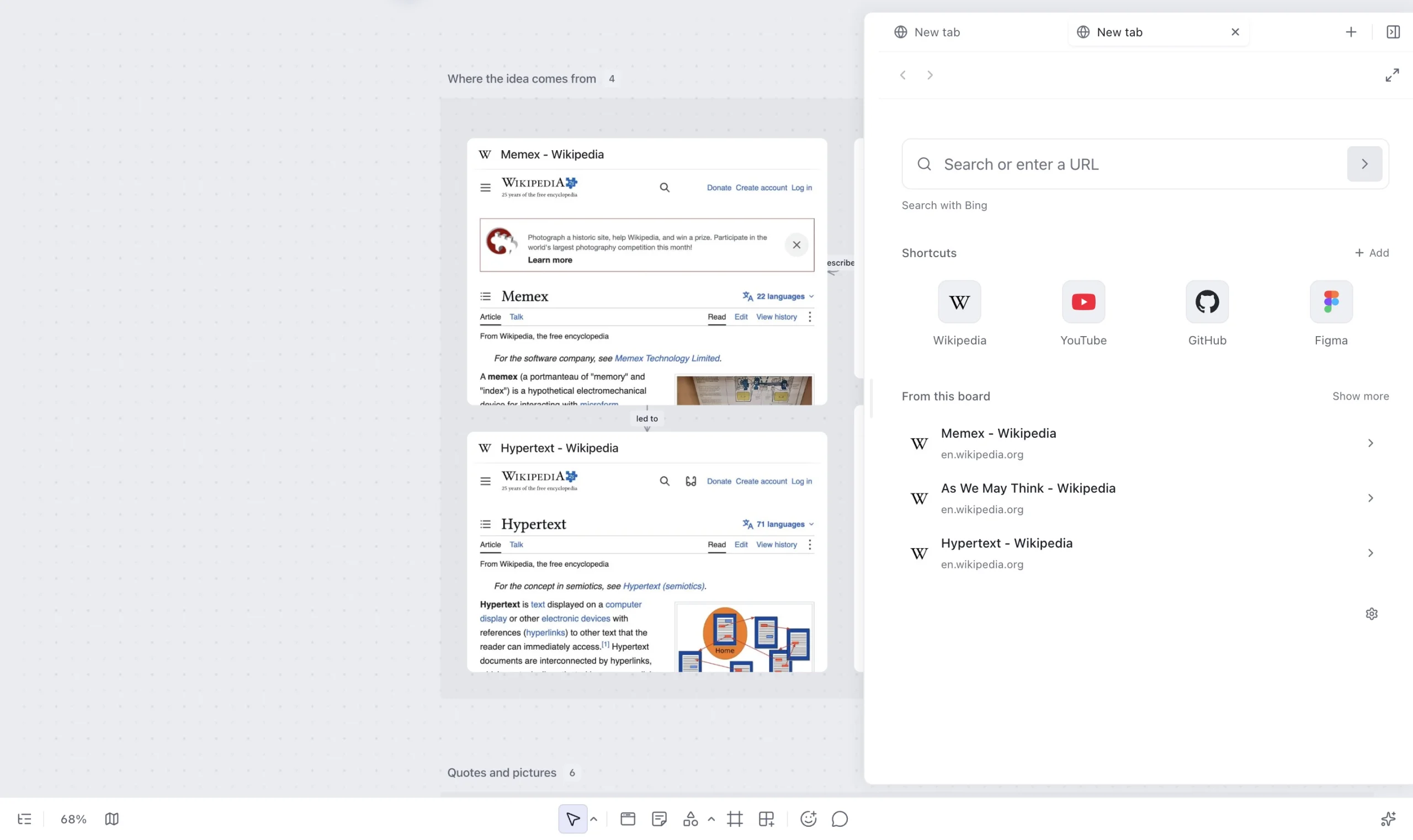This screenshot has width=1413, height=840.
Task: Click the add widget grid icon
Action: pyautogui.click(x=766, y=818)
